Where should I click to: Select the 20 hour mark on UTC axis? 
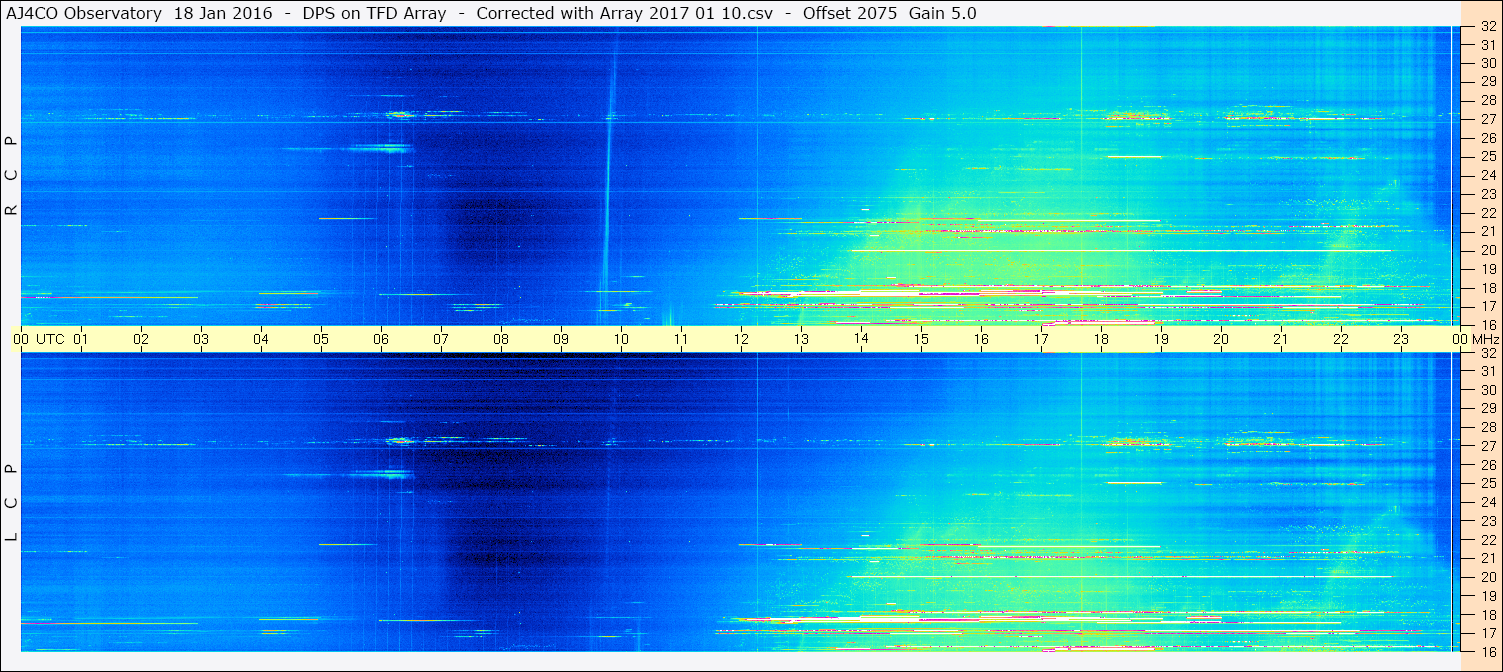pyautogui.click(x=1221, y=339)
